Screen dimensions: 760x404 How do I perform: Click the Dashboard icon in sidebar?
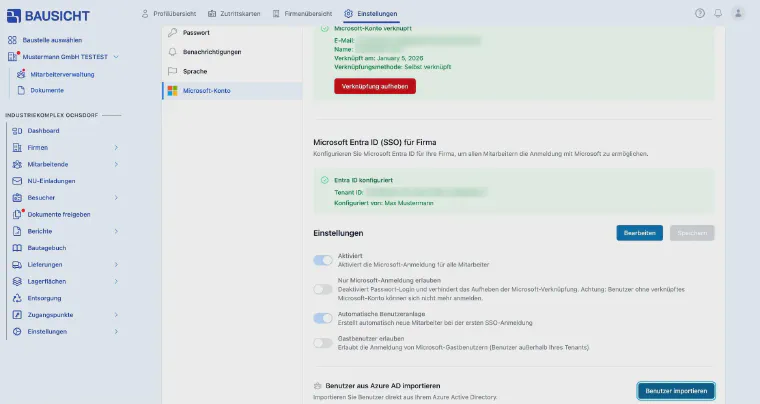(x=17, y=131)
